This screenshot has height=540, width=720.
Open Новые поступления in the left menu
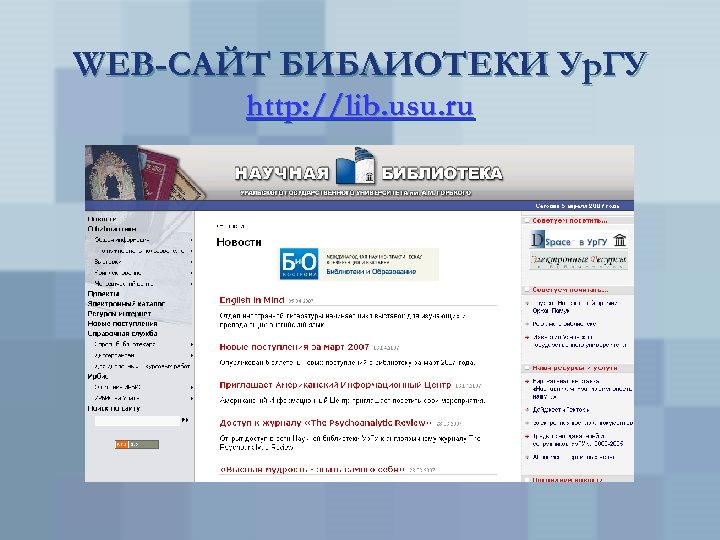[x=122, y=324]
